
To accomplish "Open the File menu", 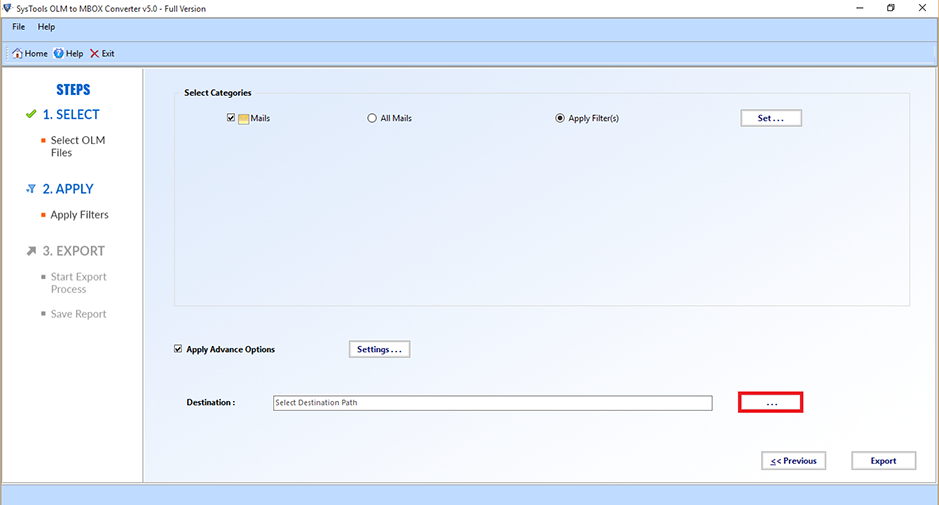I will [19, 27].
